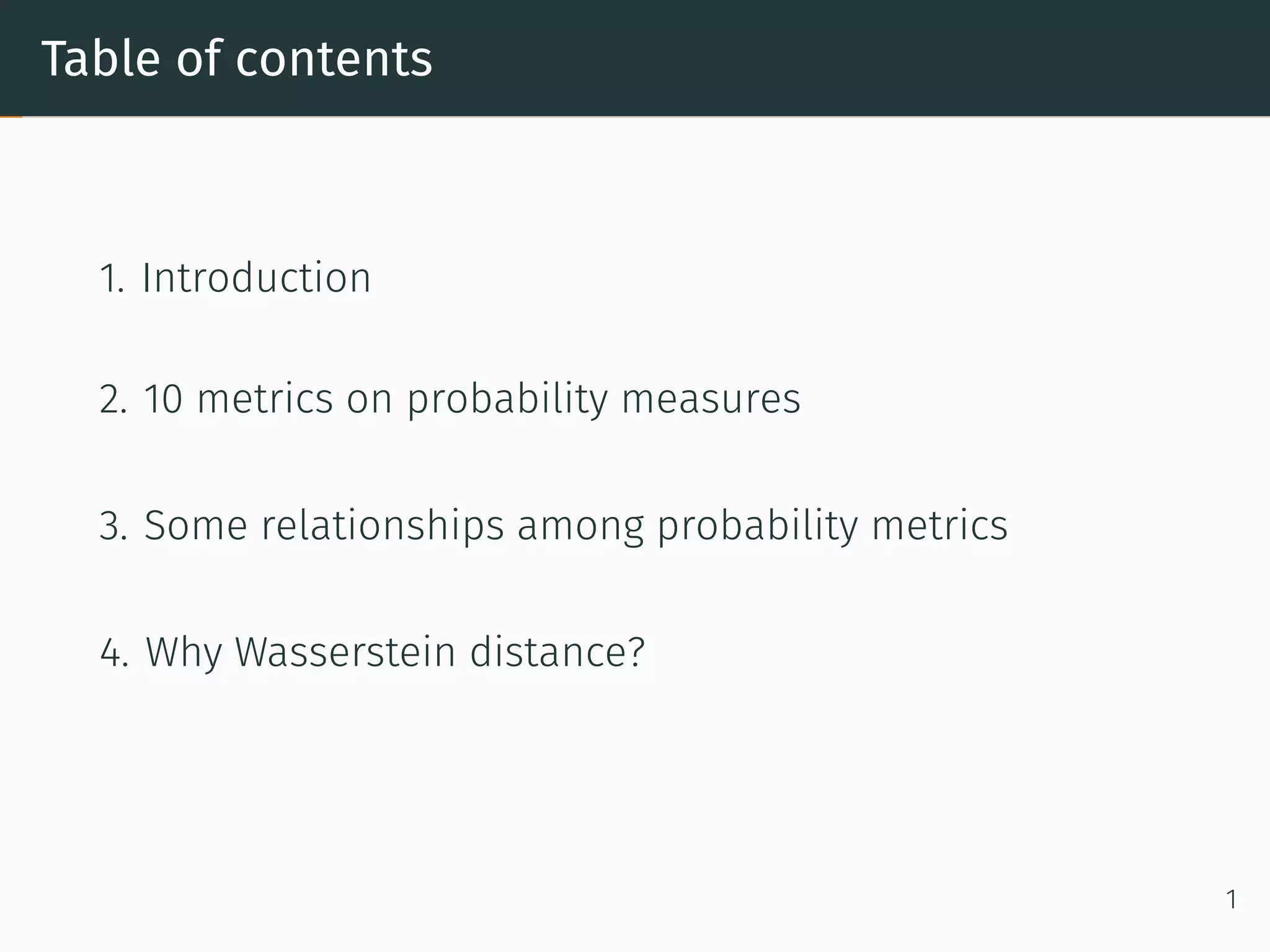Click the orange progress bar segment

coord(11,117)
